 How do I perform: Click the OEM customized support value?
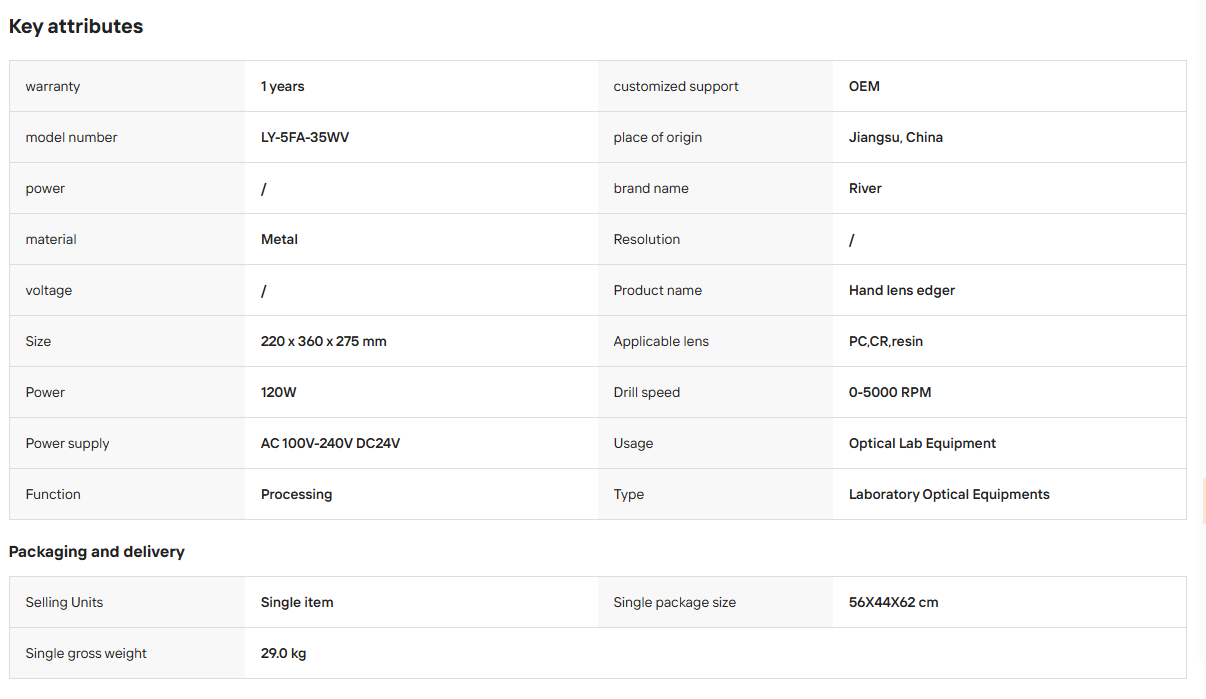coord(864,86)
